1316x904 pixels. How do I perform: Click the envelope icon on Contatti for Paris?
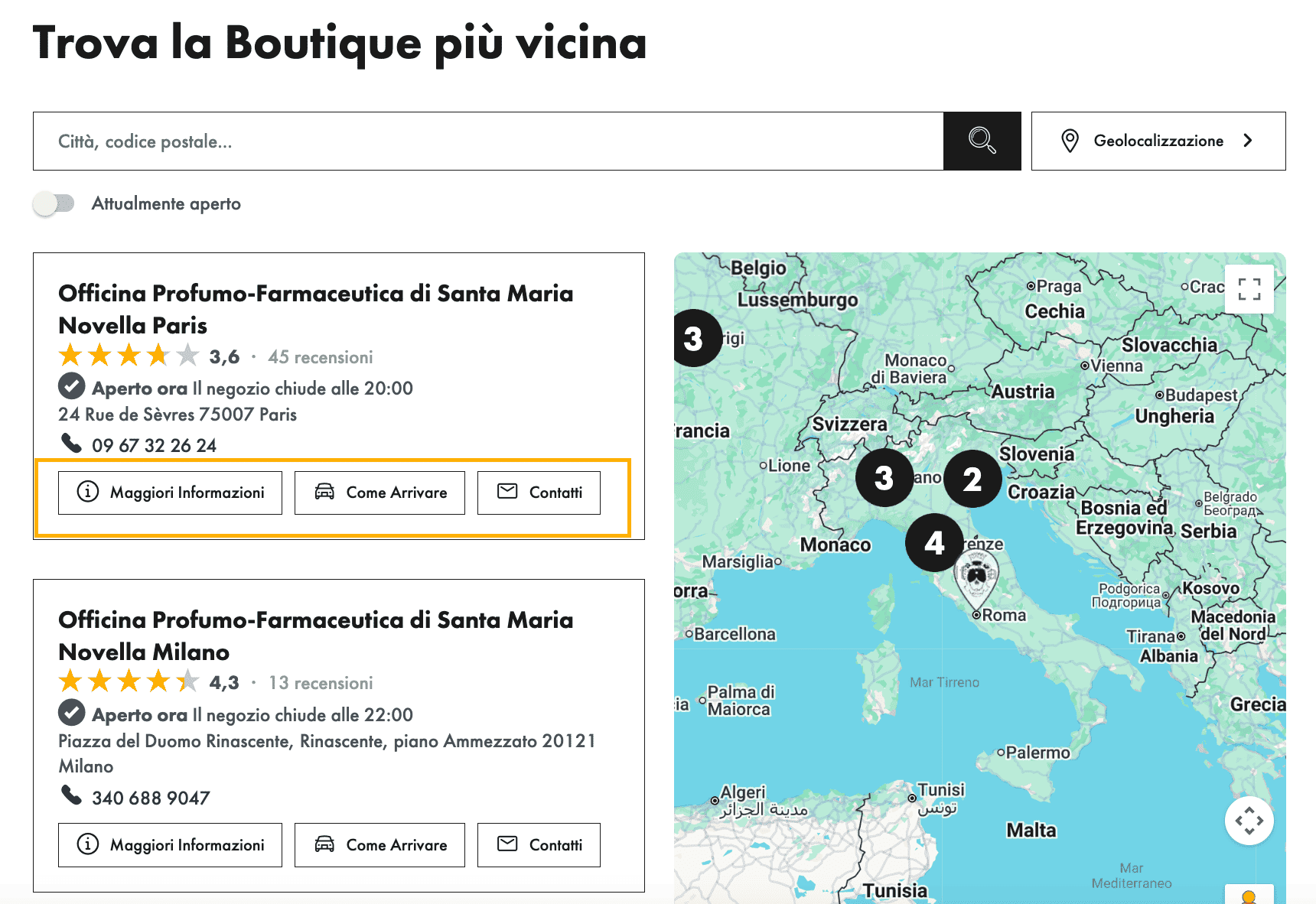coord(507,493)
